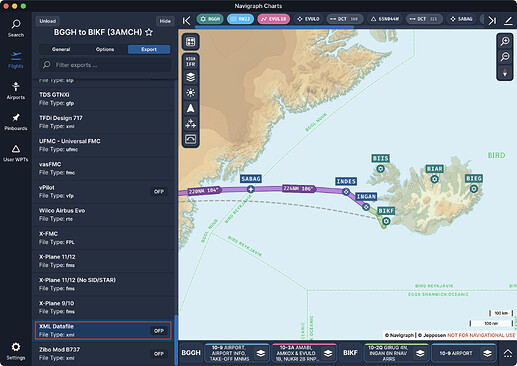Viewport: 517px width, 366px height.
Task: Open User WPTs in sidebar
Action: pos(16,153)
